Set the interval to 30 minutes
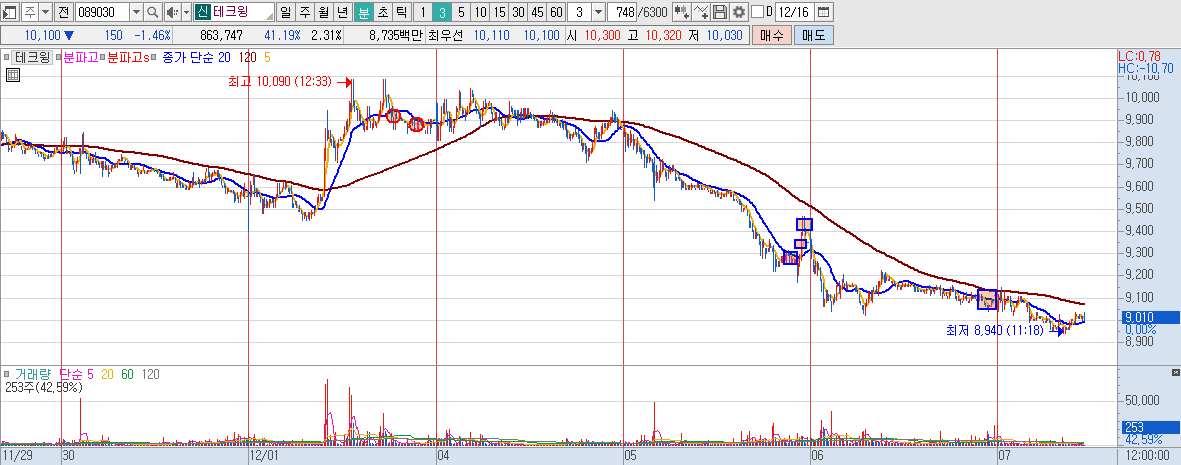This screenshot has width=1181, height=465. click(518, 12)
